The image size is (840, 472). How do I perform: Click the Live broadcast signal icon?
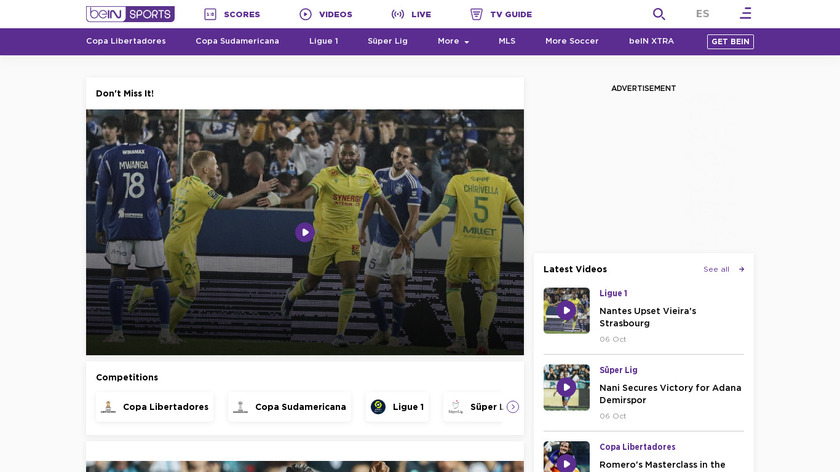[398, 14]
